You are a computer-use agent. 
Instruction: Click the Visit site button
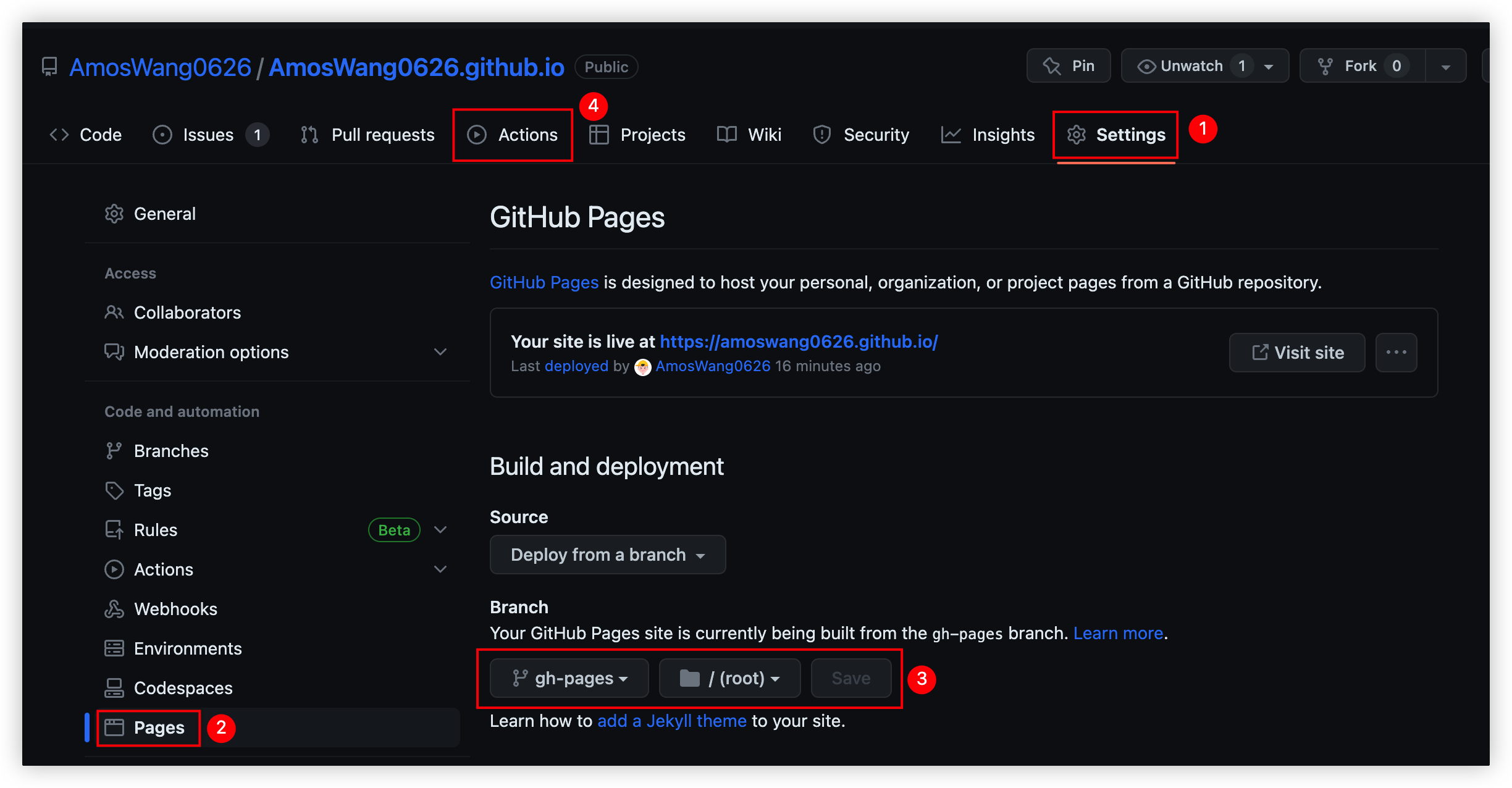[1297, 353]
